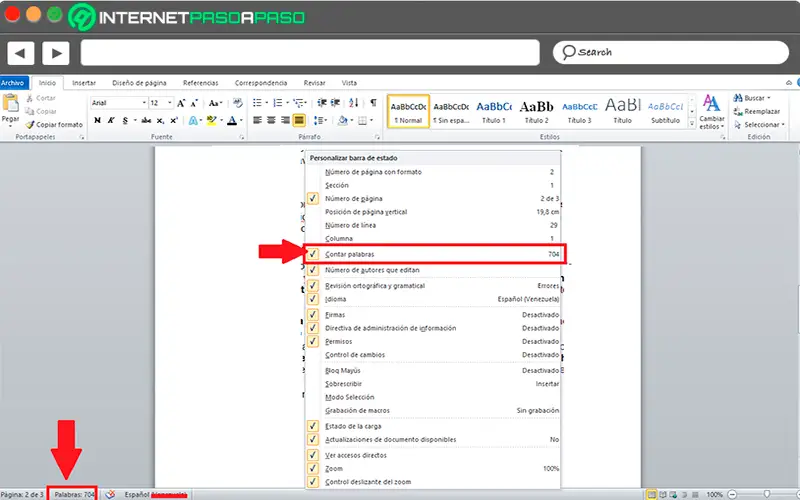
Task: Click the text effects glowing A icon
Action: click(x=193, y=120)
